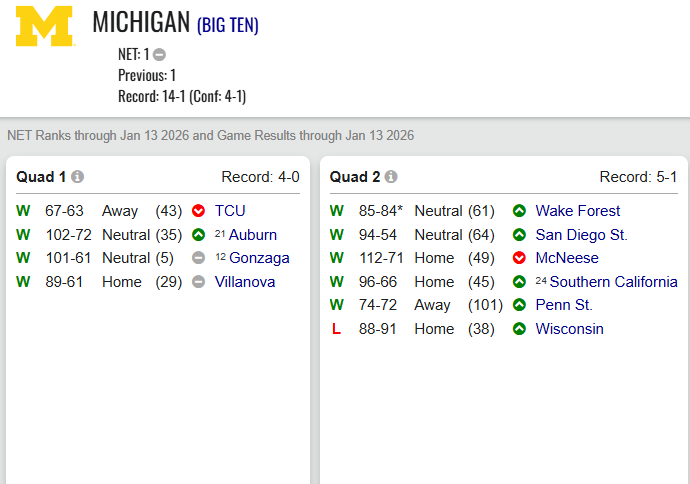This screenshot has height=484, width=690.
Task: Open Gonzaga's team link
Action: pyautogui.click(x=259, y=258)
